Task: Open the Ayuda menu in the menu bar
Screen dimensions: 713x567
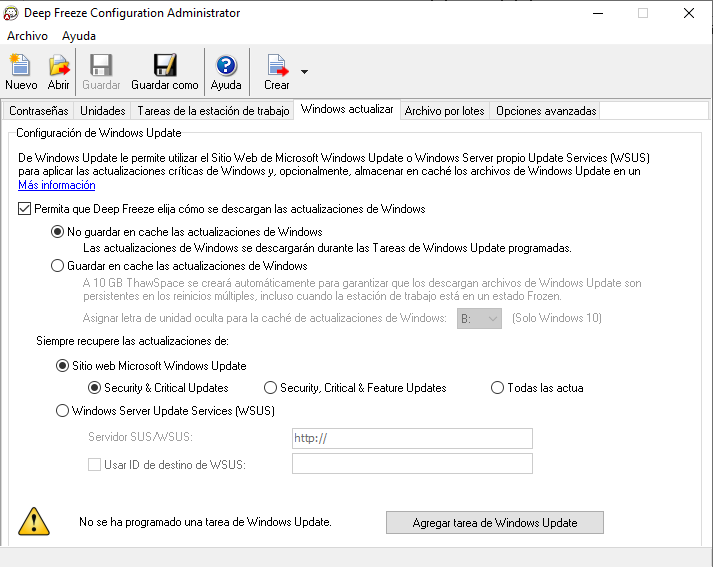Action: coord(79,36)
